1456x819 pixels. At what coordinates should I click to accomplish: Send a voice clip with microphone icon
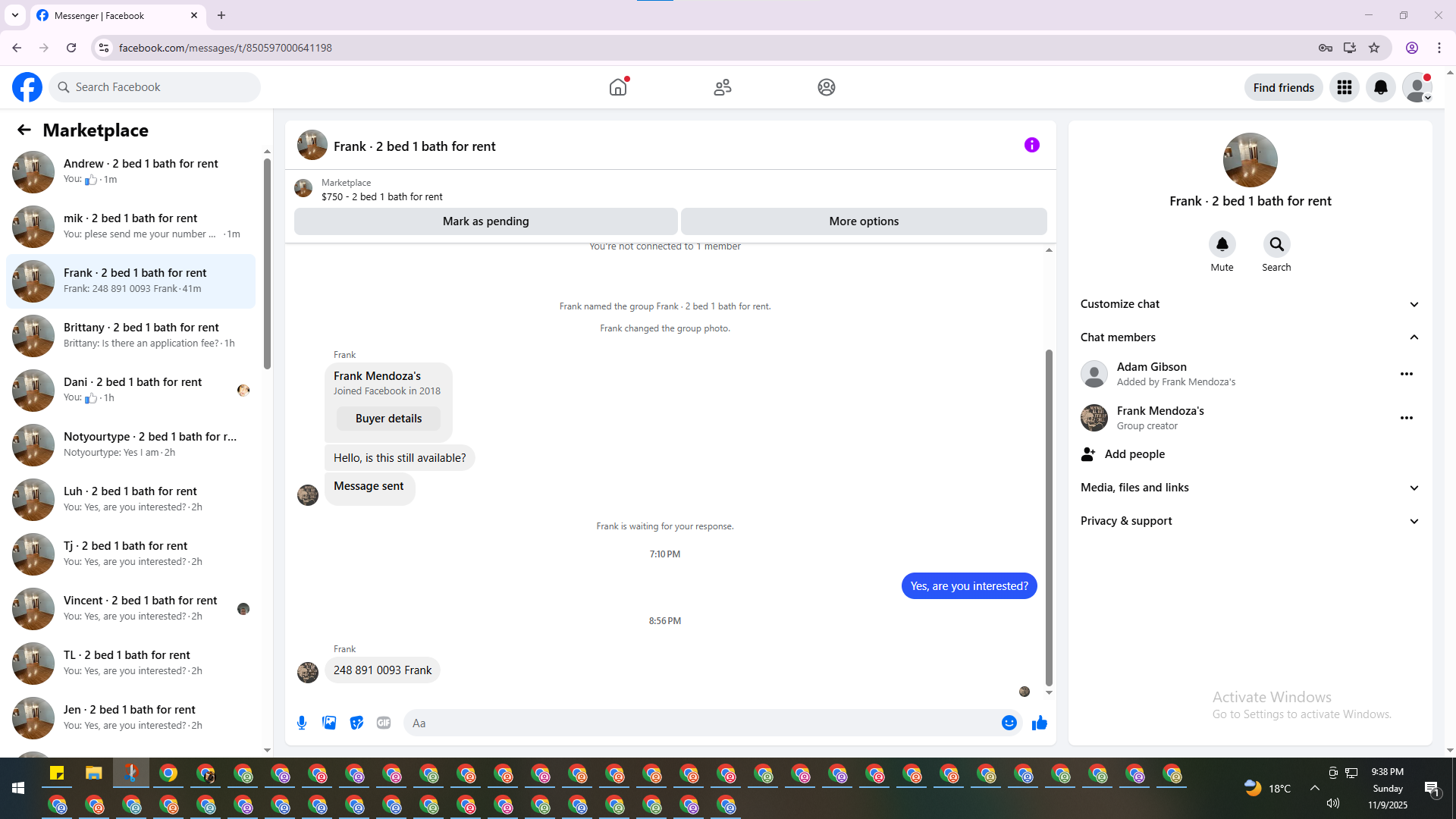pos(302,723)
